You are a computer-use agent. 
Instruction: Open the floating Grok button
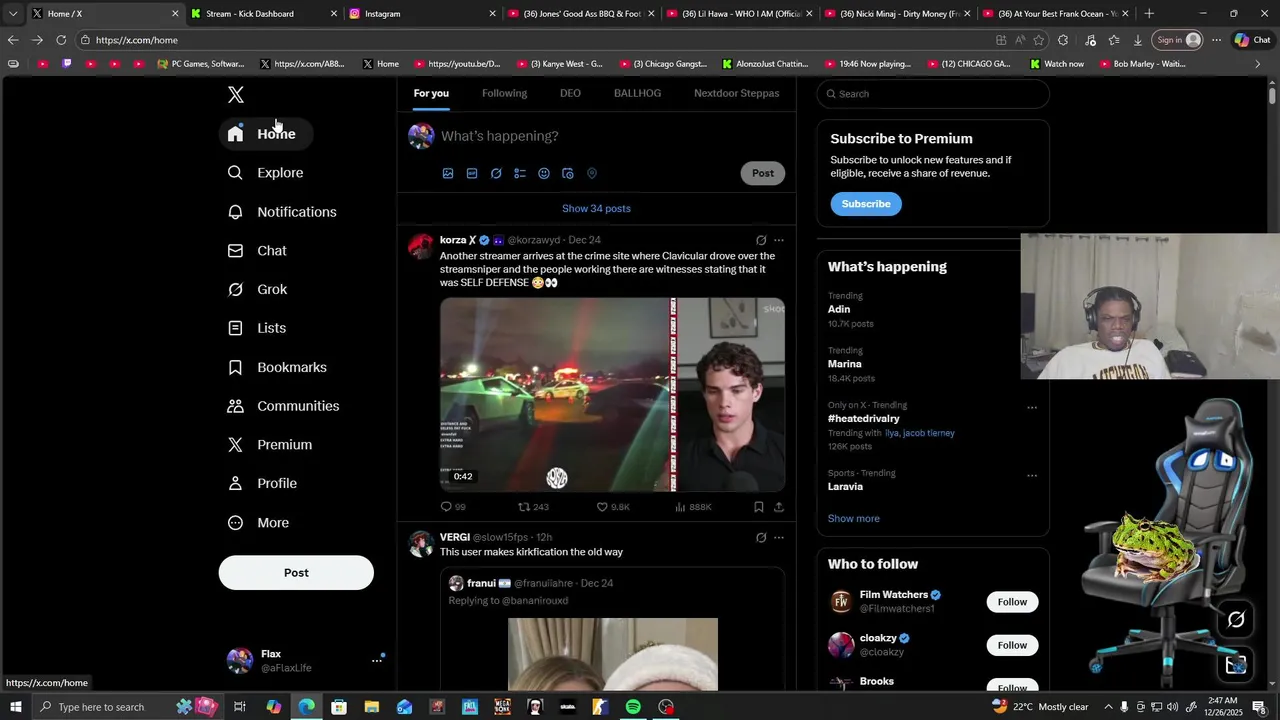click(1236, 620)
